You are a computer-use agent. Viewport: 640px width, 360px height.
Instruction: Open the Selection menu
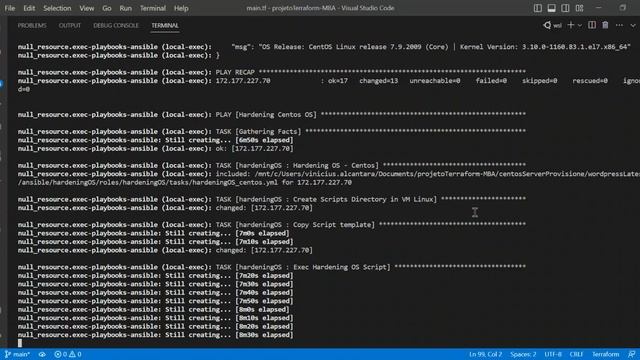(x=57, y=8)
